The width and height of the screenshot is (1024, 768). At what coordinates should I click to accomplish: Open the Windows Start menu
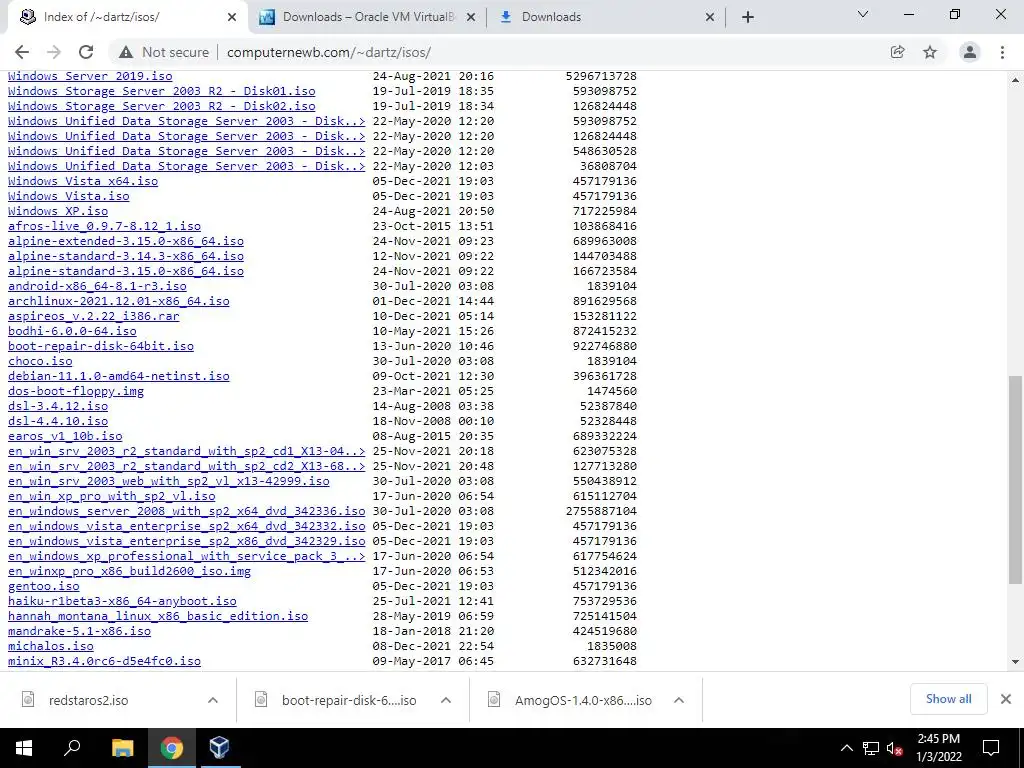click(x=24, y=748)
